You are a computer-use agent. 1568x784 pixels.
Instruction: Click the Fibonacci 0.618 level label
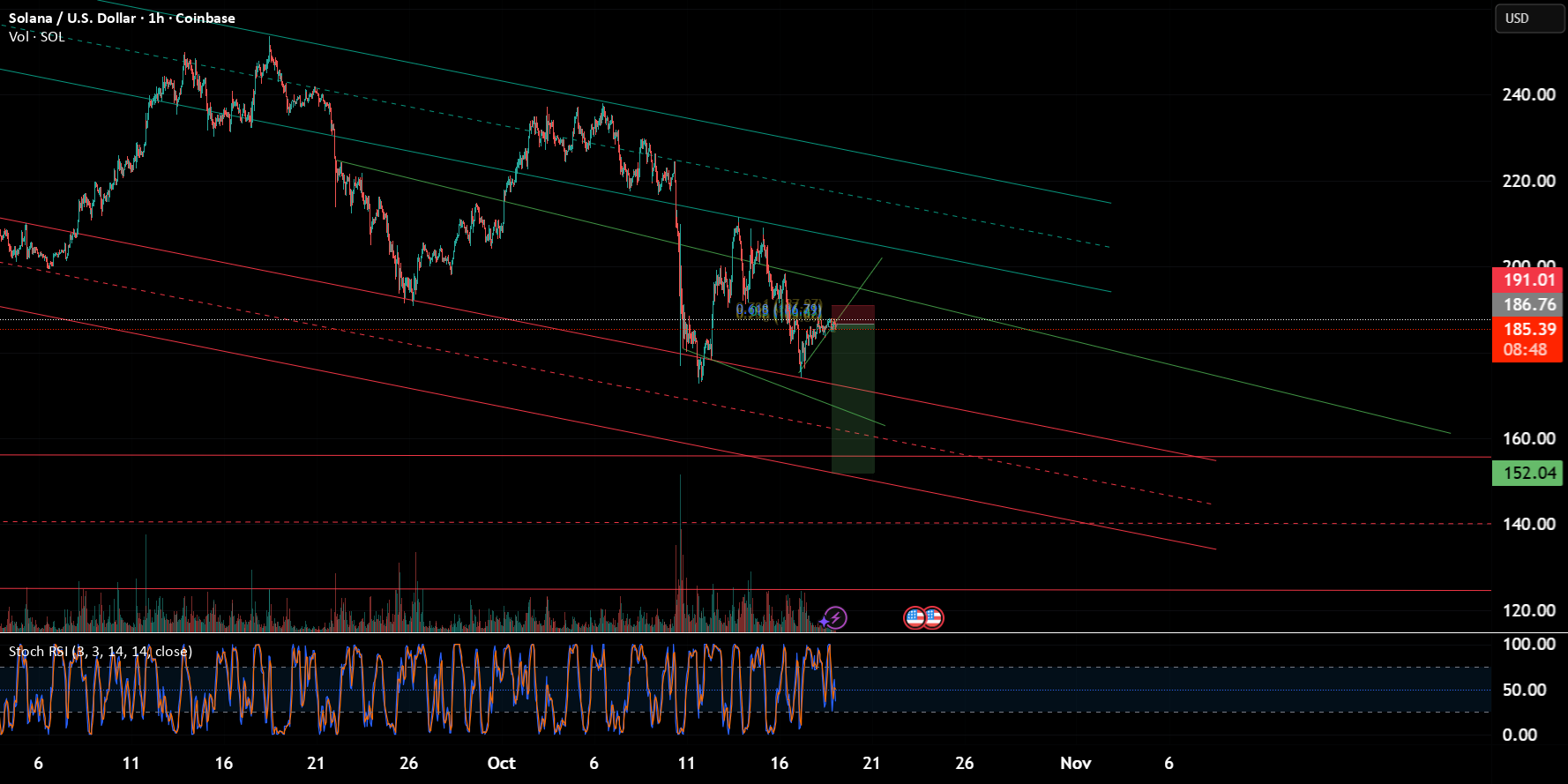[752, 310]
